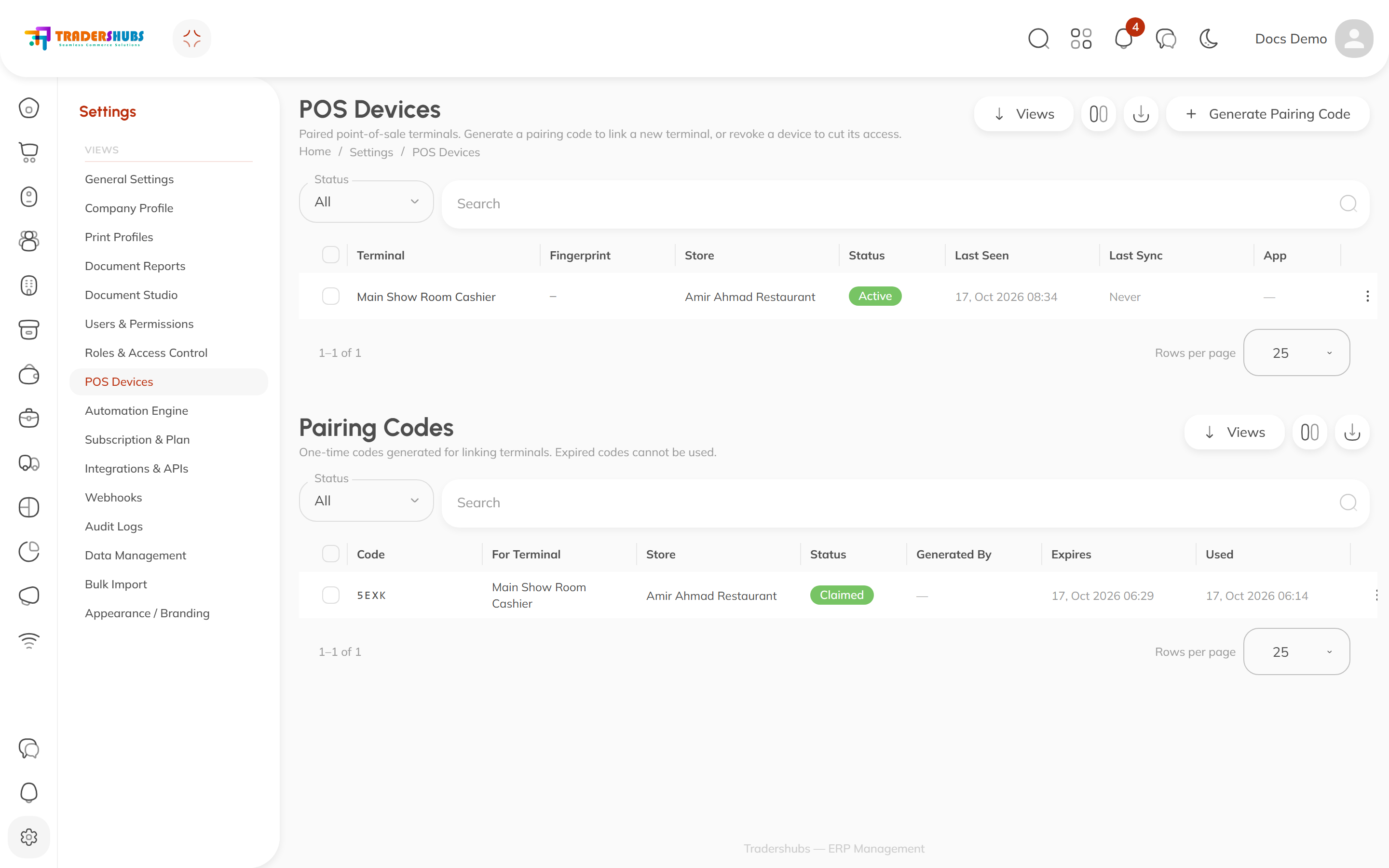This screenshot has height=868, width=1389.
Task: Open the shopping cart sidebar icon
Action: [29, 152]
